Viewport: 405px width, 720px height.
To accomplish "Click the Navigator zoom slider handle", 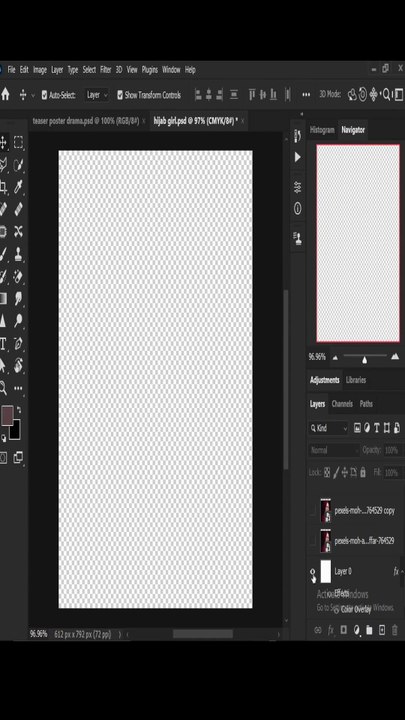I will coord(364,360).
